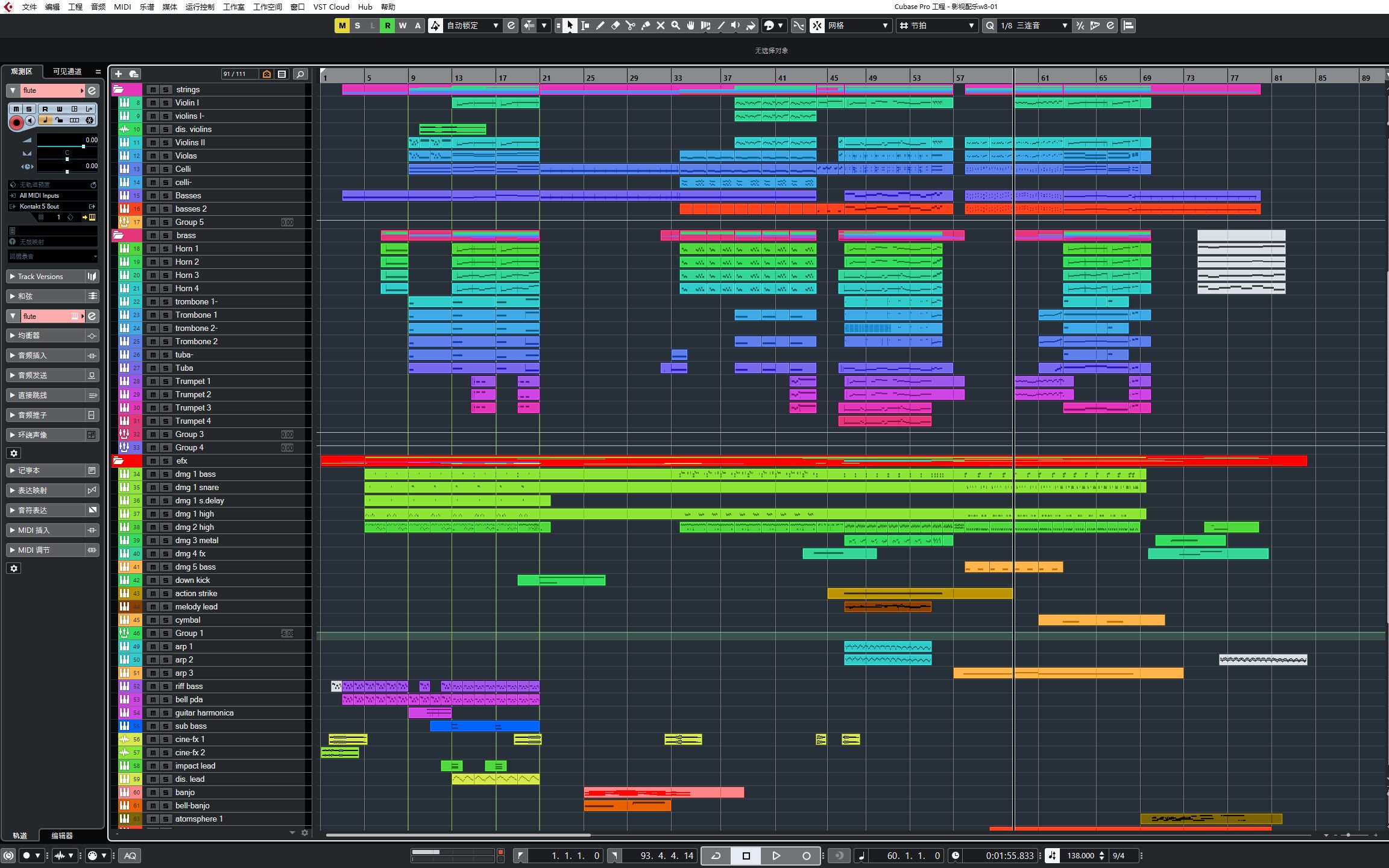Toggle the AQ auto quantize button
The height and width of the screenshot is (868, 1389).
pyautogui.click(x=130, y=855)
